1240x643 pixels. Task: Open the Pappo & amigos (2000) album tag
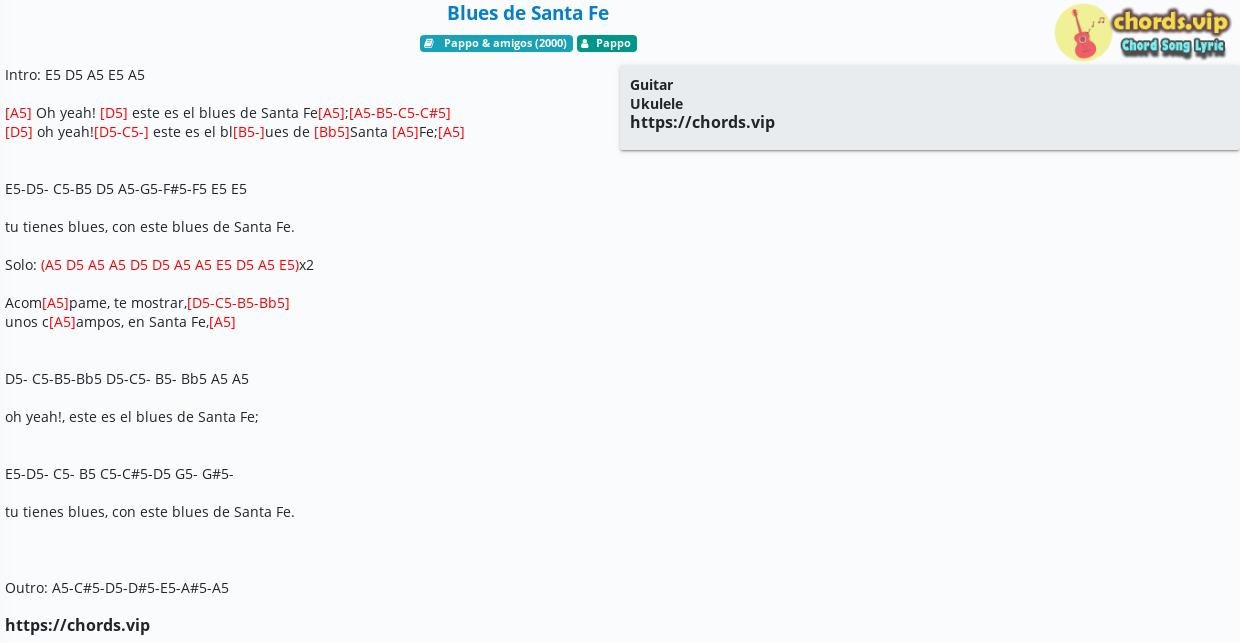click(x=496, y=44)
